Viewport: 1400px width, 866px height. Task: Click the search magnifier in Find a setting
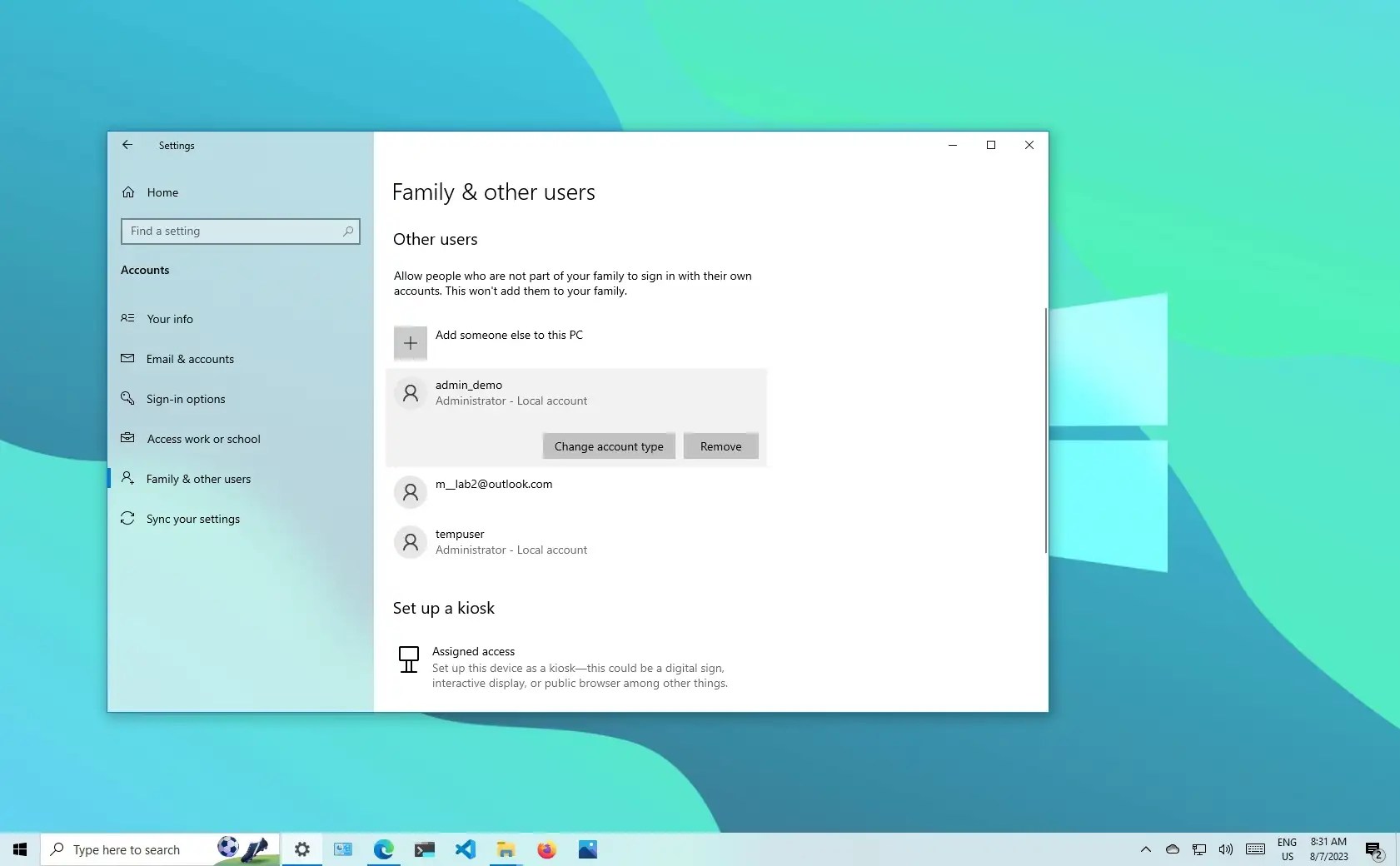point(348,231)
